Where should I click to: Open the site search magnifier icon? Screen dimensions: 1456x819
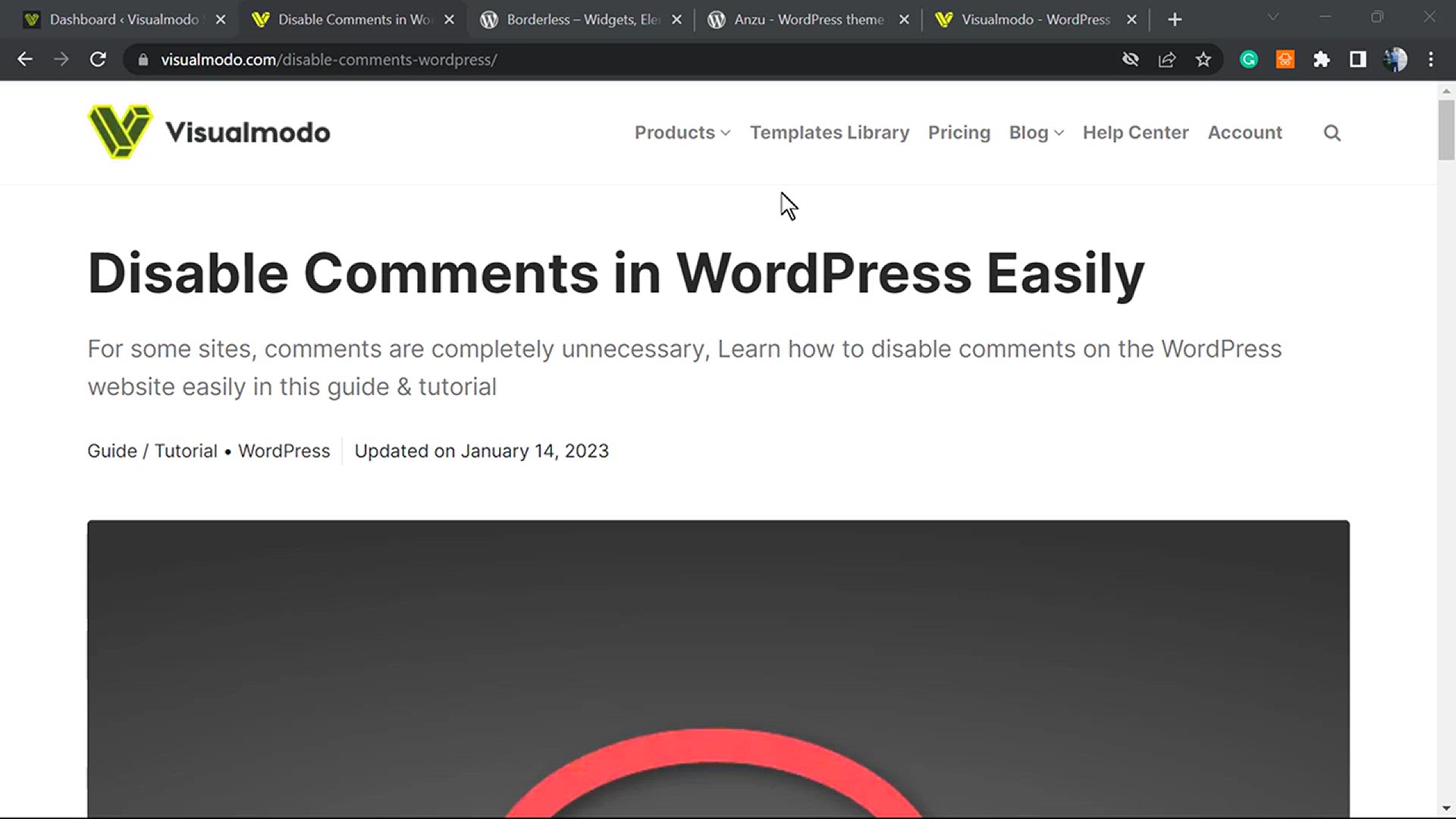coord(1332,133)
